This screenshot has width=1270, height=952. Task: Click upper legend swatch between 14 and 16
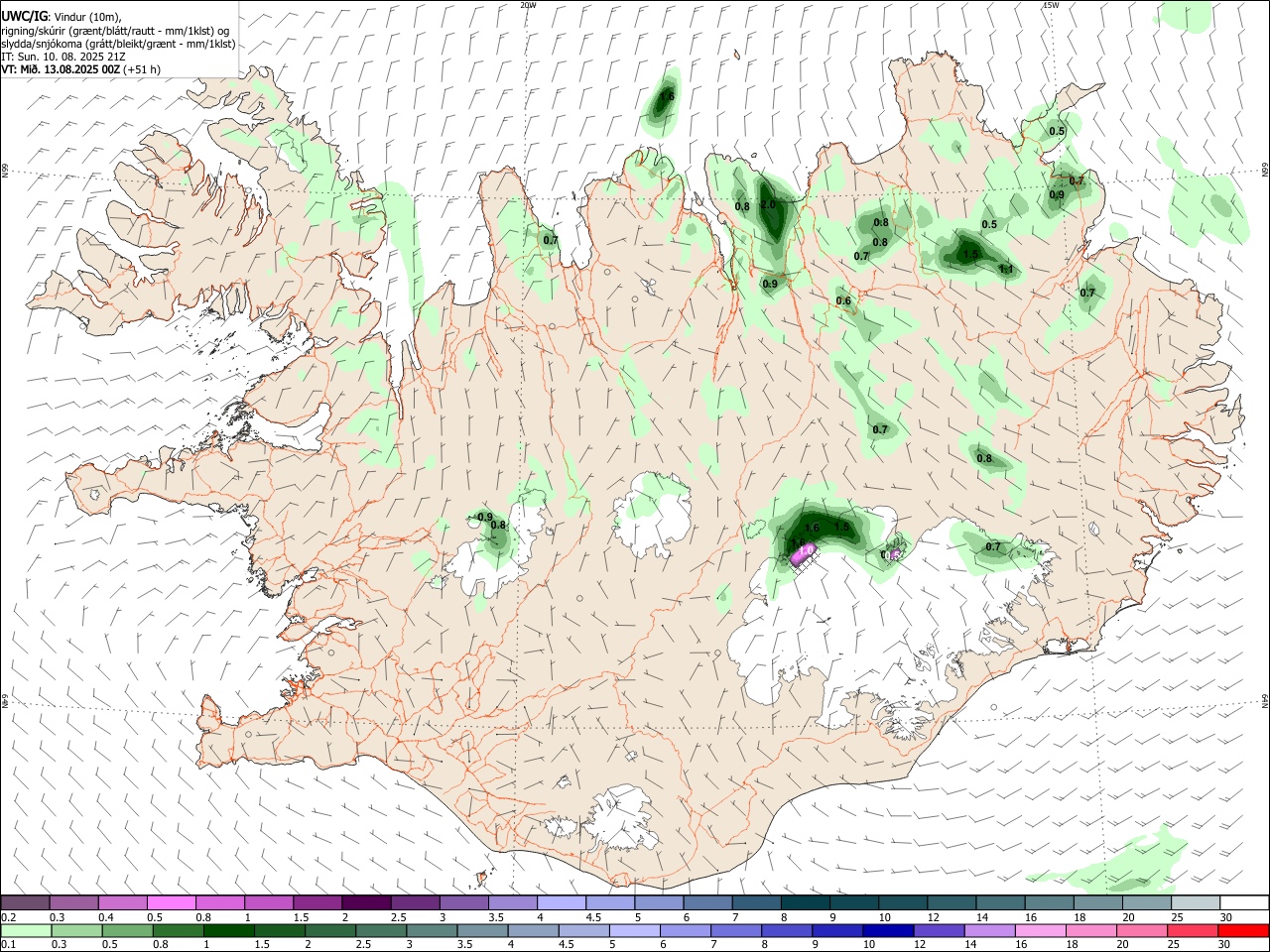1000,902
